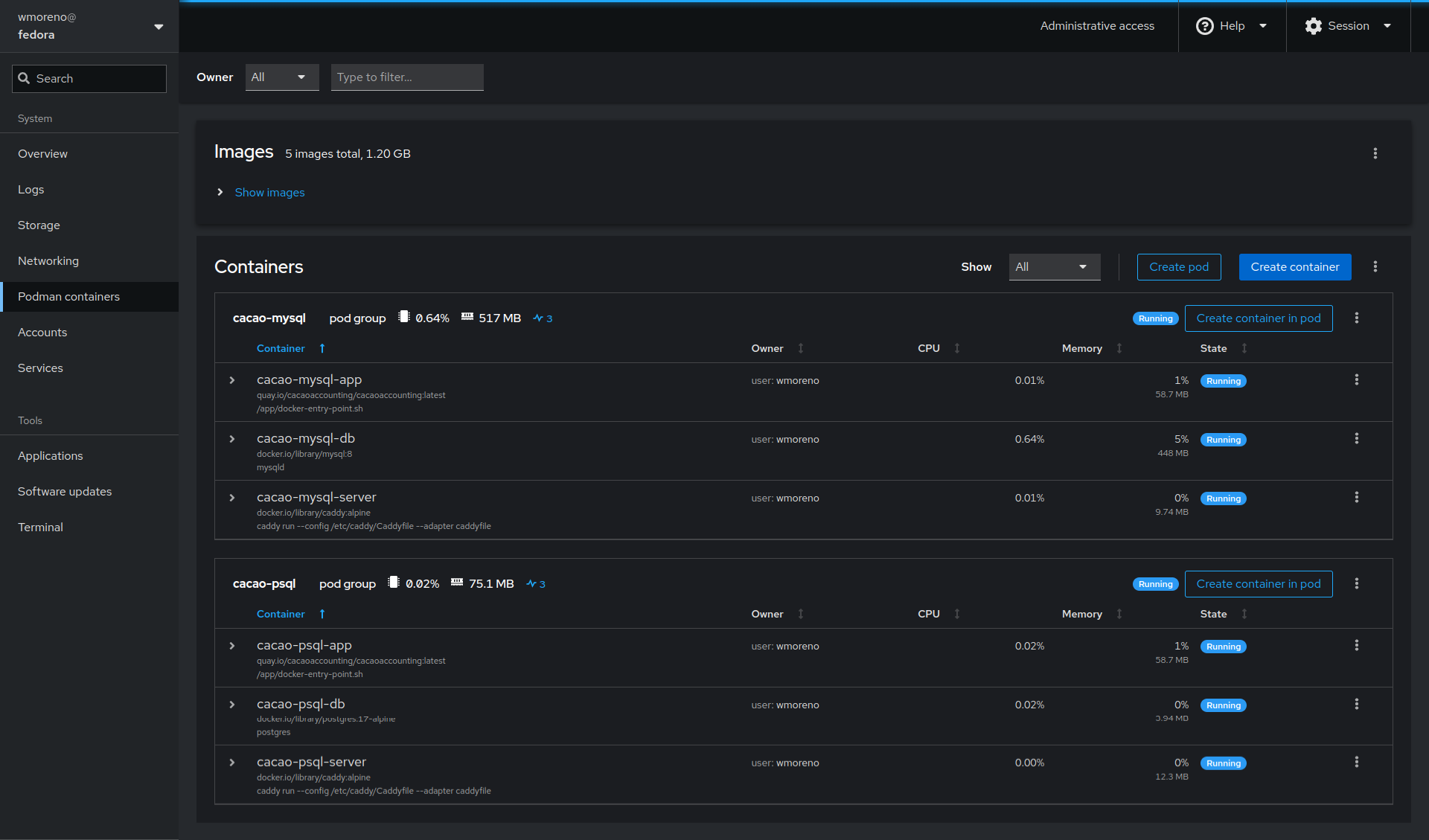1429x840 pixels.
Task: Open the wmoreno@fedora host switcher dropdown
Action: point(89,26)
